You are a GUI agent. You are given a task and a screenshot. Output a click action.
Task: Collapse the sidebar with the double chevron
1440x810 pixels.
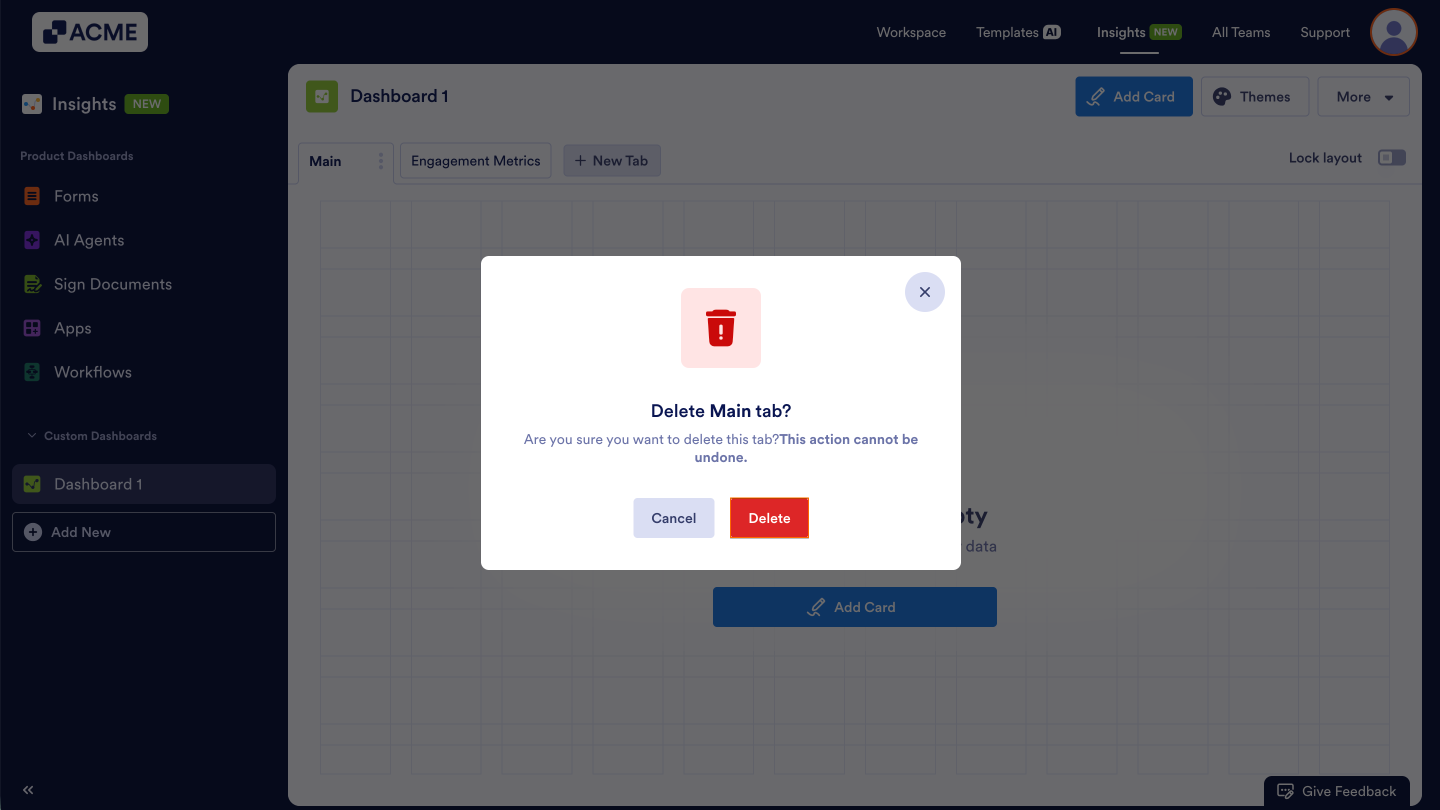[x=28, y=789]
